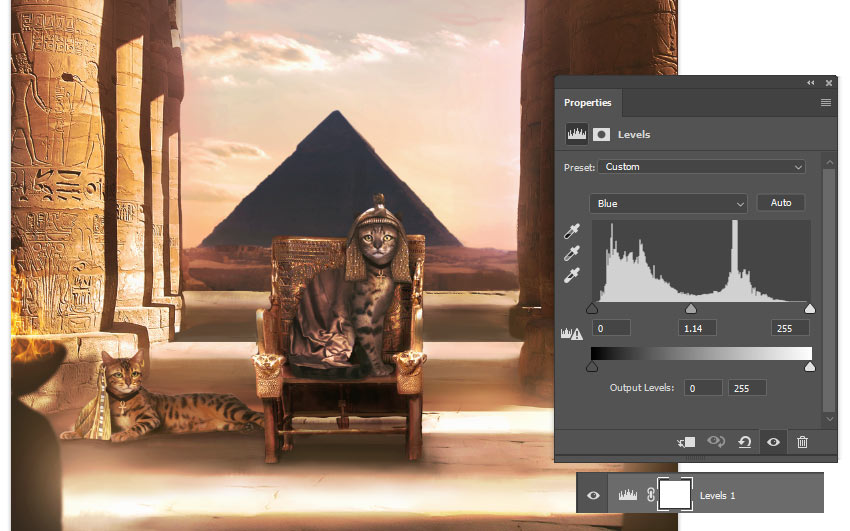Click the output black slider handle
Viewport: 850px width, 531px height.
(592, 367)
